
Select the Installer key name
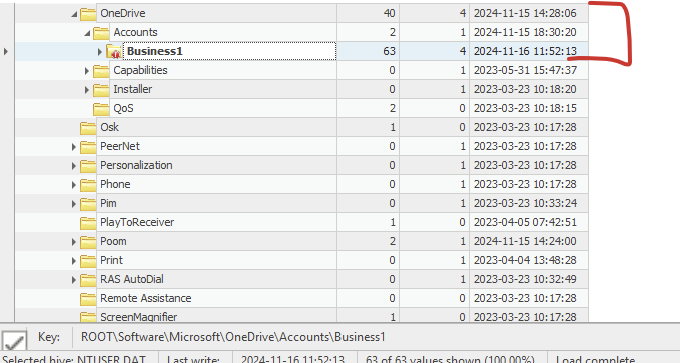[x=133, y=89]
